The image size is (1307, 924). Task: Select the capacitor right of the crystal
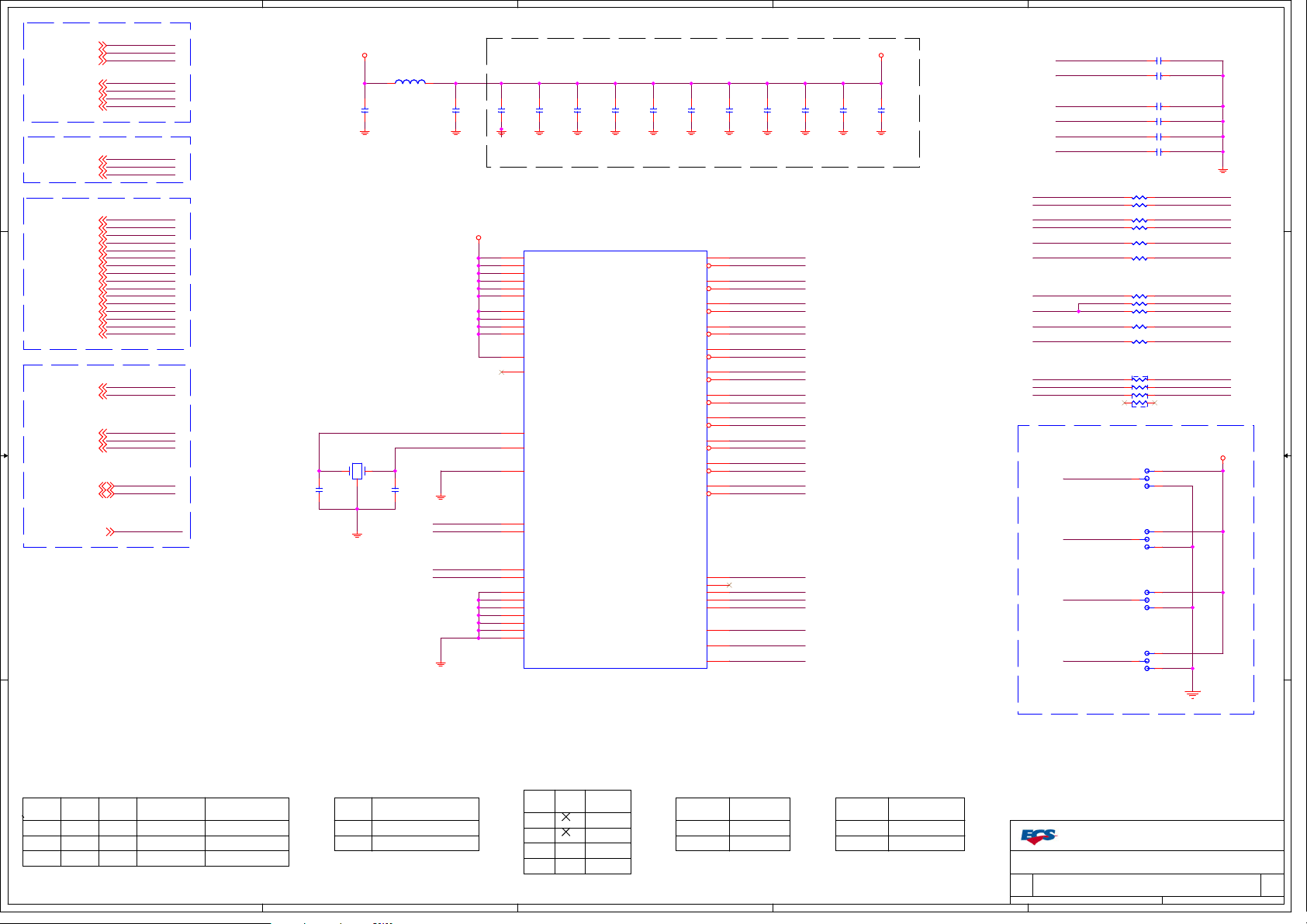pyautogui.click(x=395, y=490)
